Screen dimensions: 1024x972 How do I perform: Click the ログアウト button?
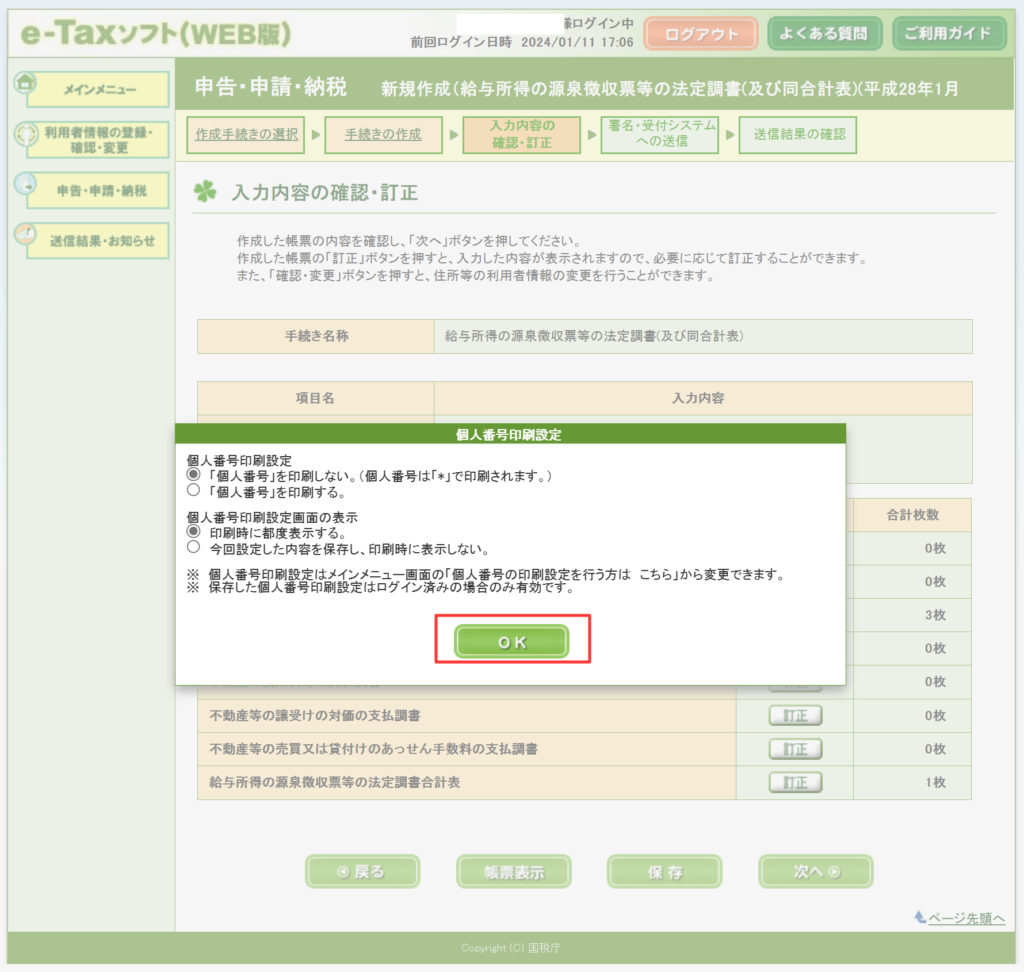pyautogui.click(x=701, y=34)
